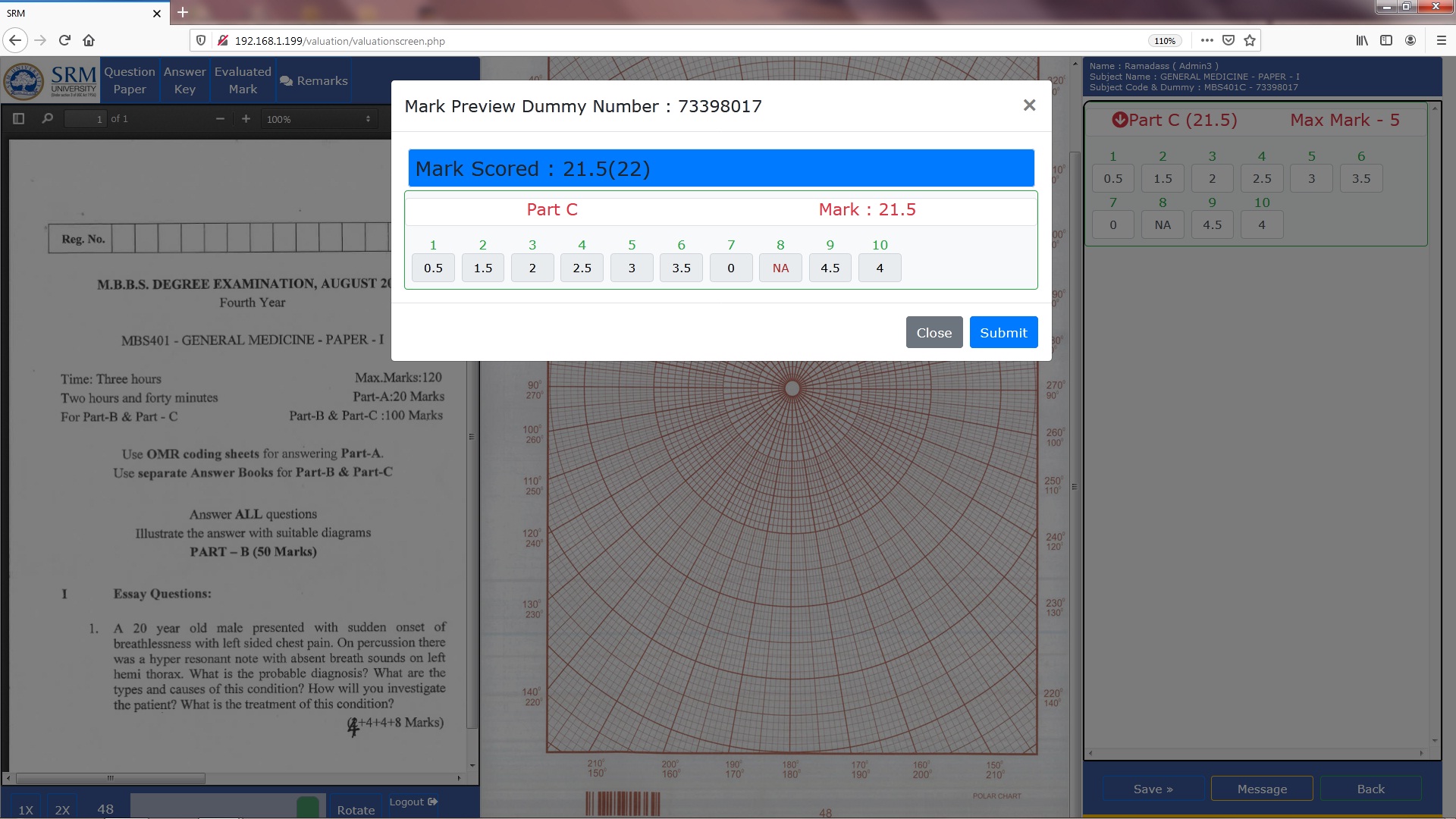Open the Answer Key tab

185,80
